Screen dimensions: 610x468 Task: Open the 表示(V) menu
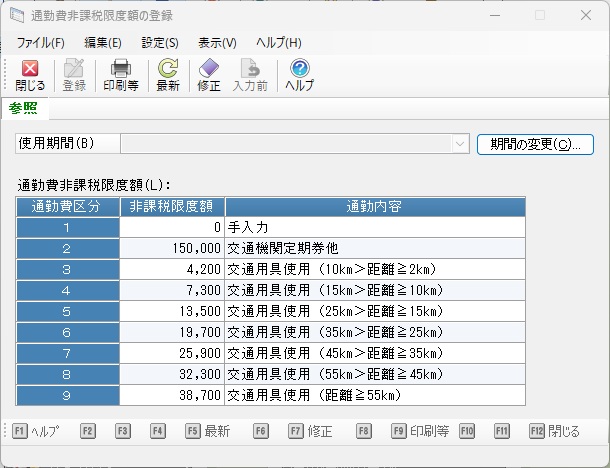tap(217, 42)
